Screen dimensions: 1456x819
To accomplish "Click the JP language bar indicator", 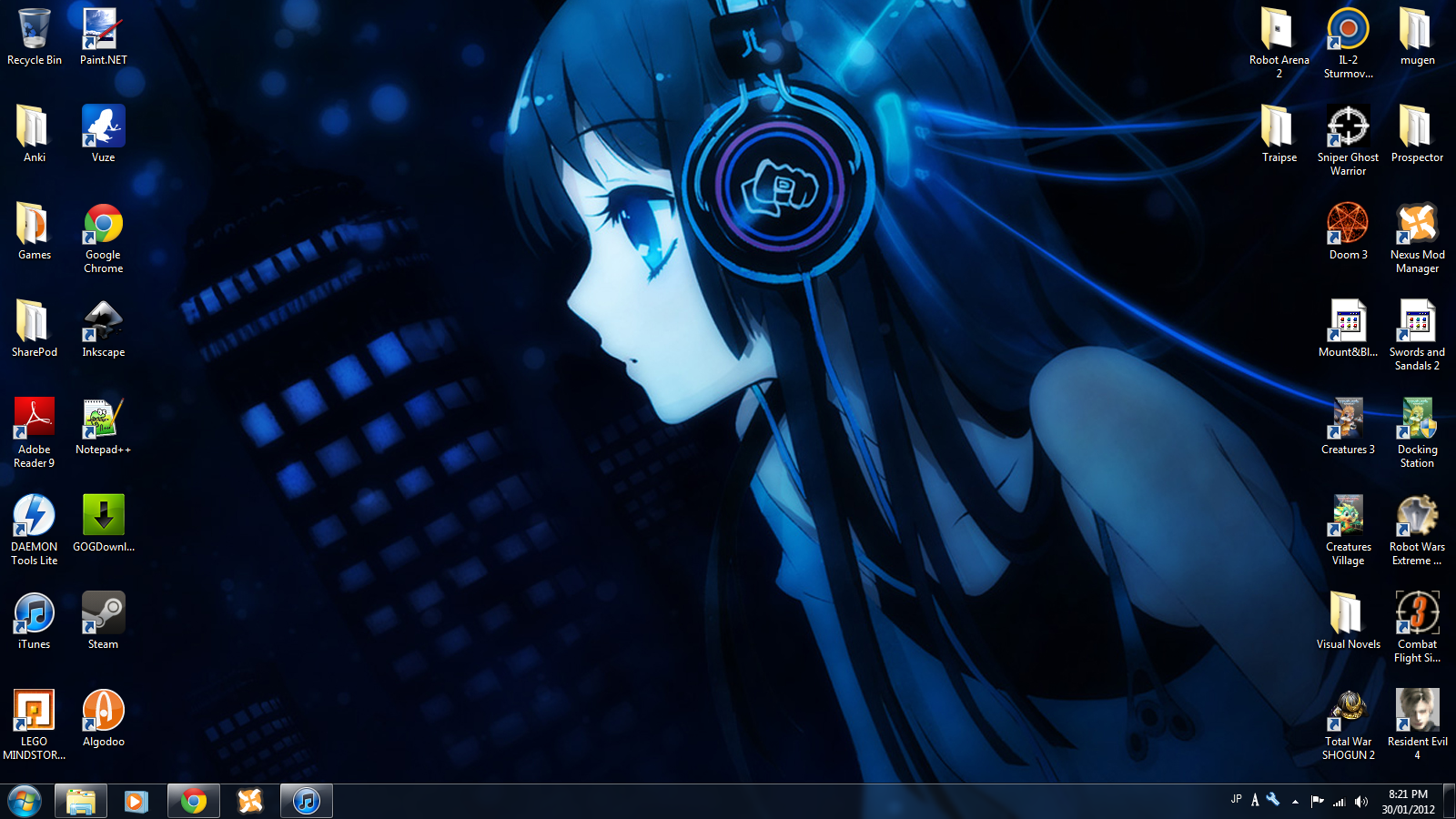I will (x=1236, y=799).
